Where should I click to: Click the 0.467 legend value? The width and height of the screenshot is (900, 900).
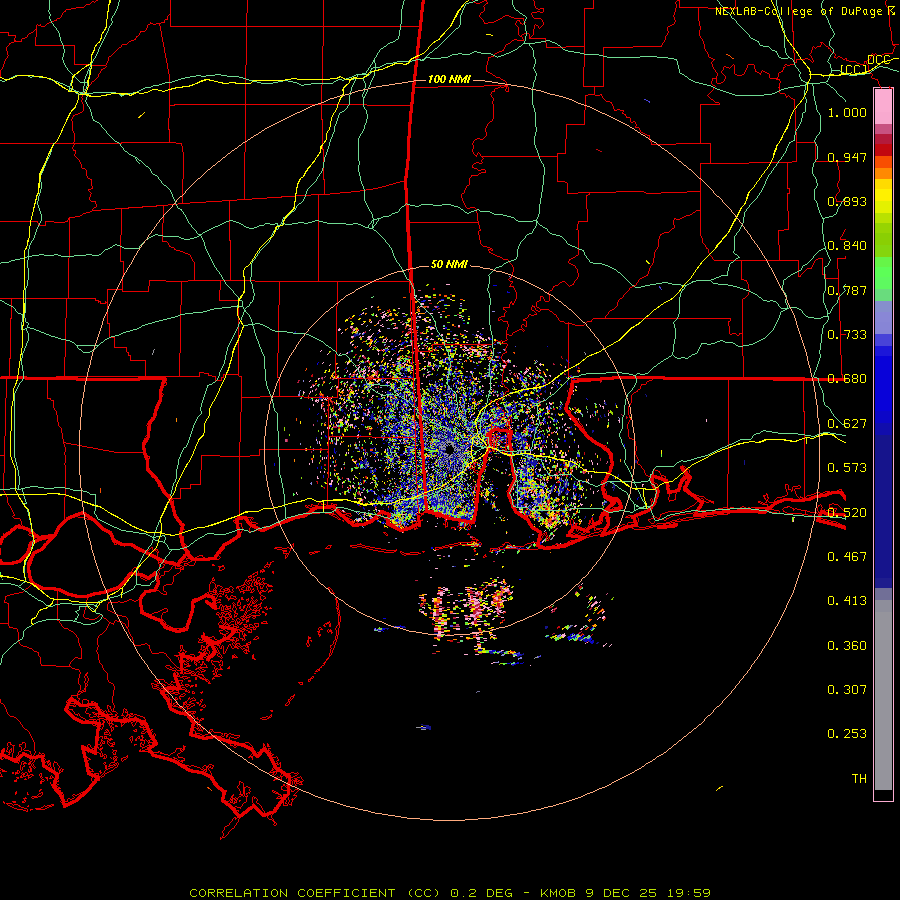[847, 557]
